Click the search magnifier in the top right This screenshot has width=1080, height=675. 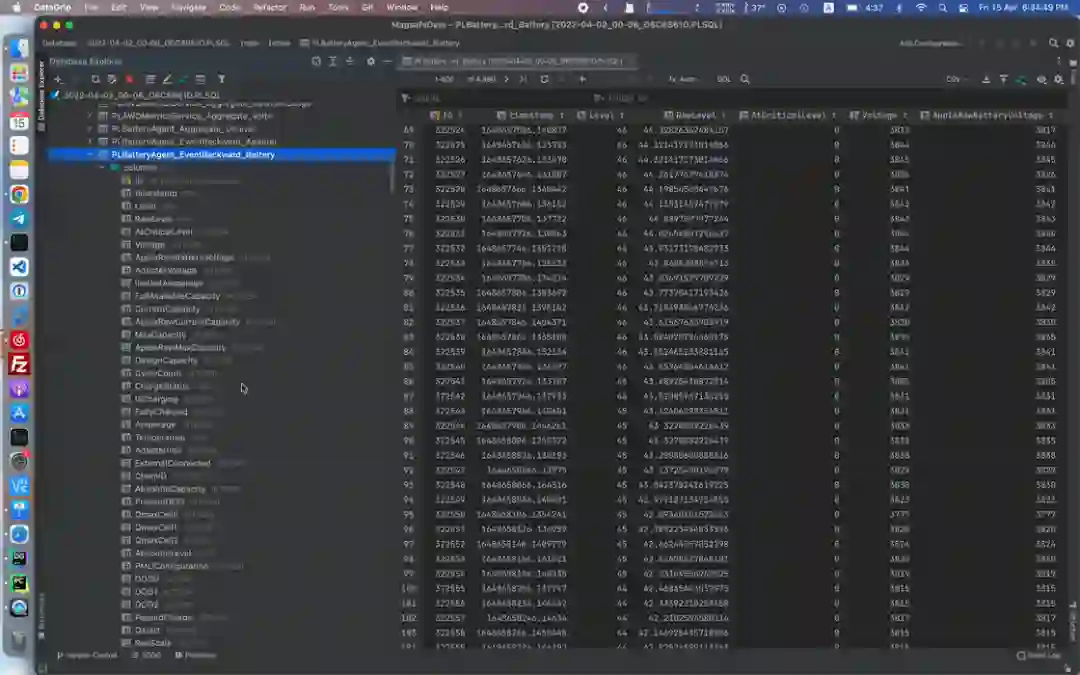[x=1053, y=44]
